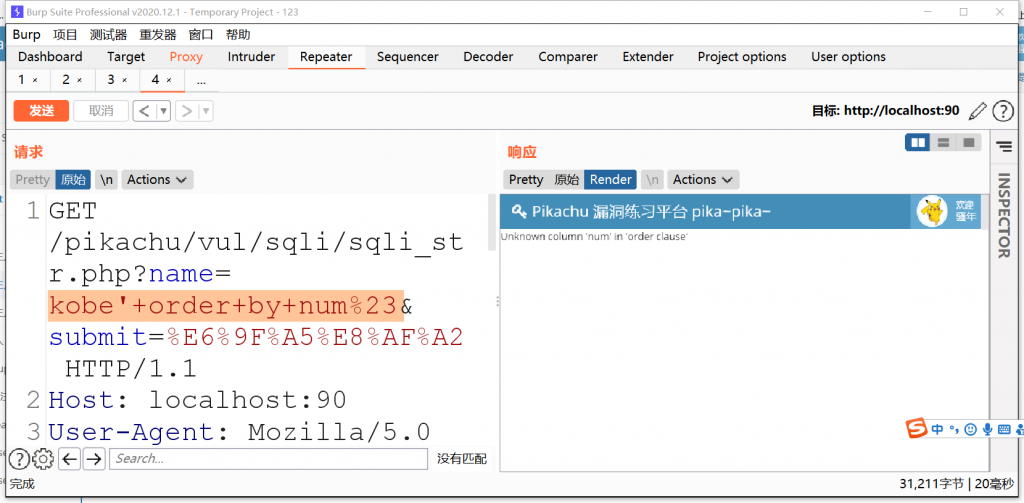Open the 项目 menu
The image size is (1024, 503).
point(65,35)
